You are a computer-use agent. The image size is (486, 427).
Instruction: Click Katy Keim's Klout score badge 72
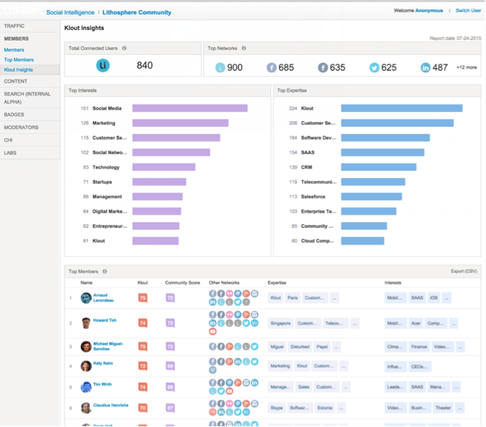[x=143, y=366]
